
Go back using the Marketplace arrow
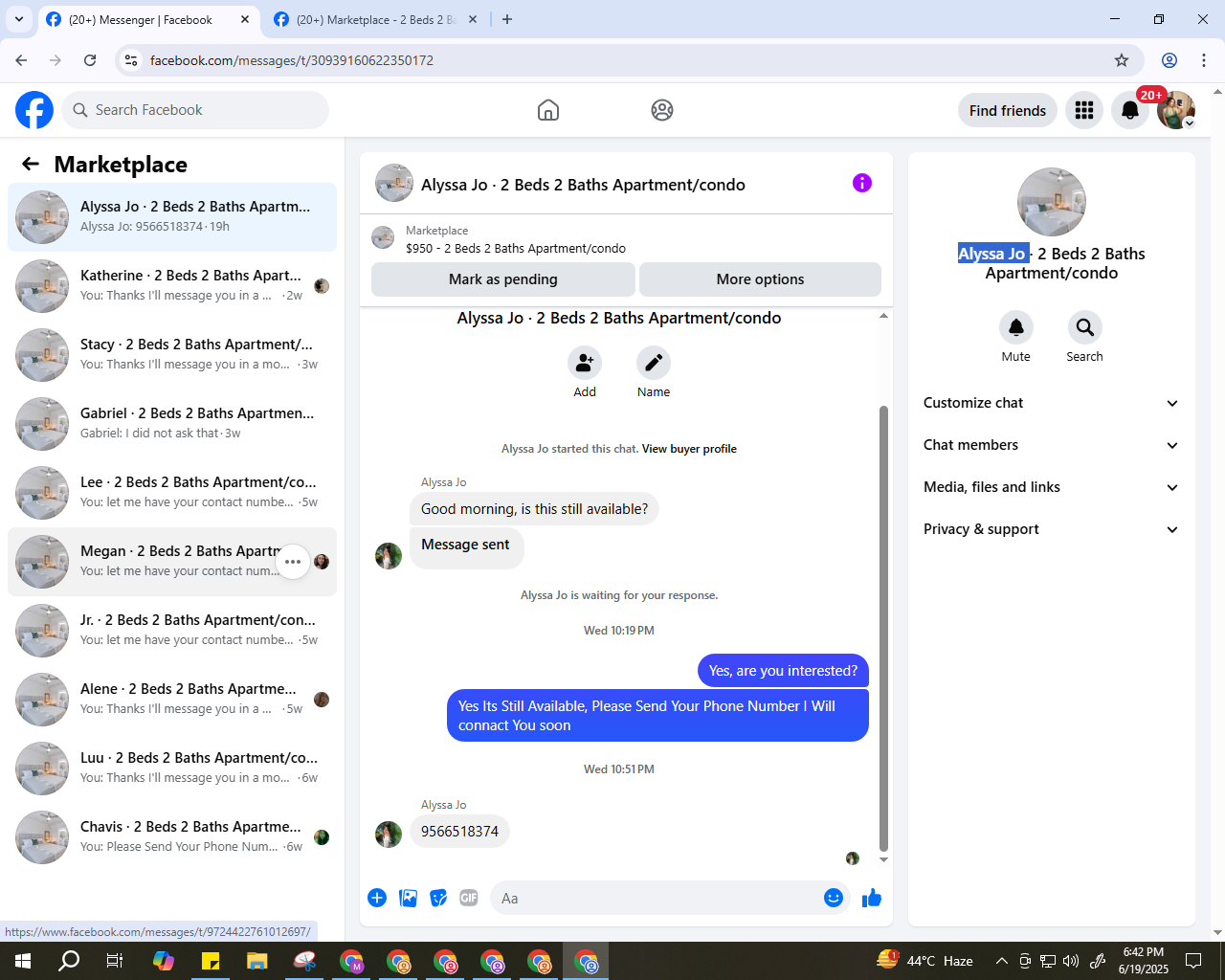tap(31, 165)
